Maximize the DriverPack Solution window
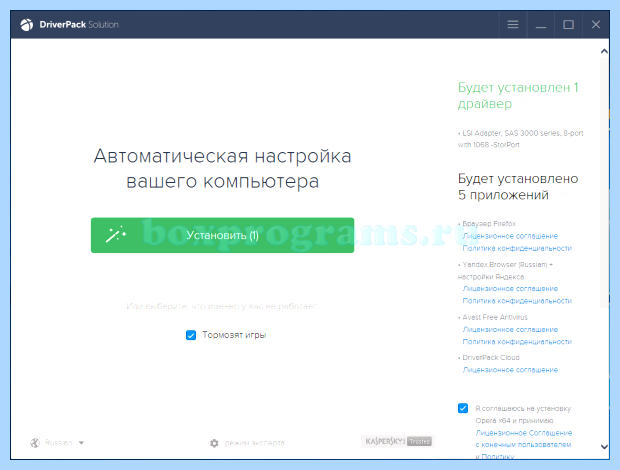 pos(569,25)
